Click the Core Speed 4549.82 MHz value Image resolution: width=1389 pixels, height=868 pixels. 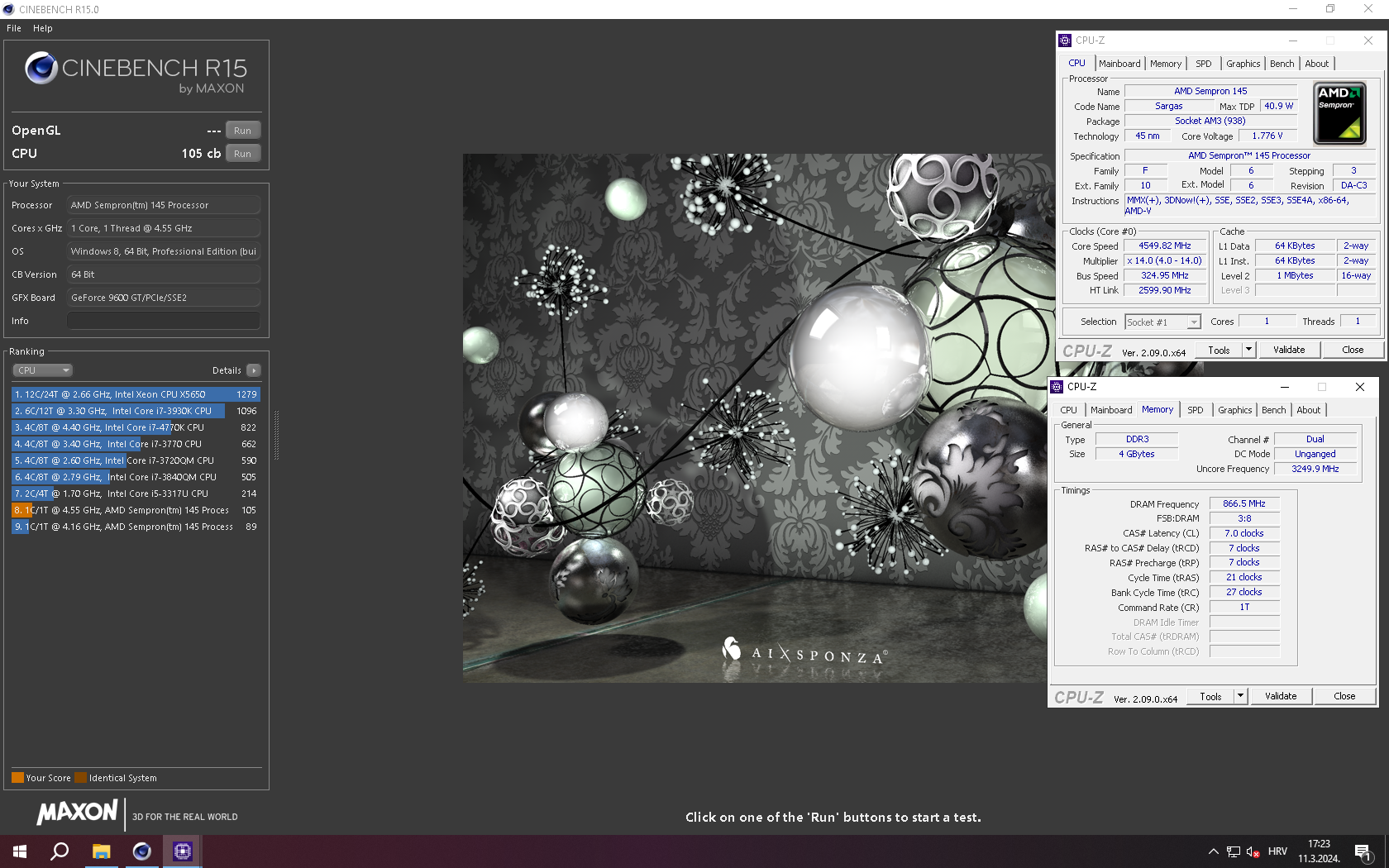click(1165, 246)
